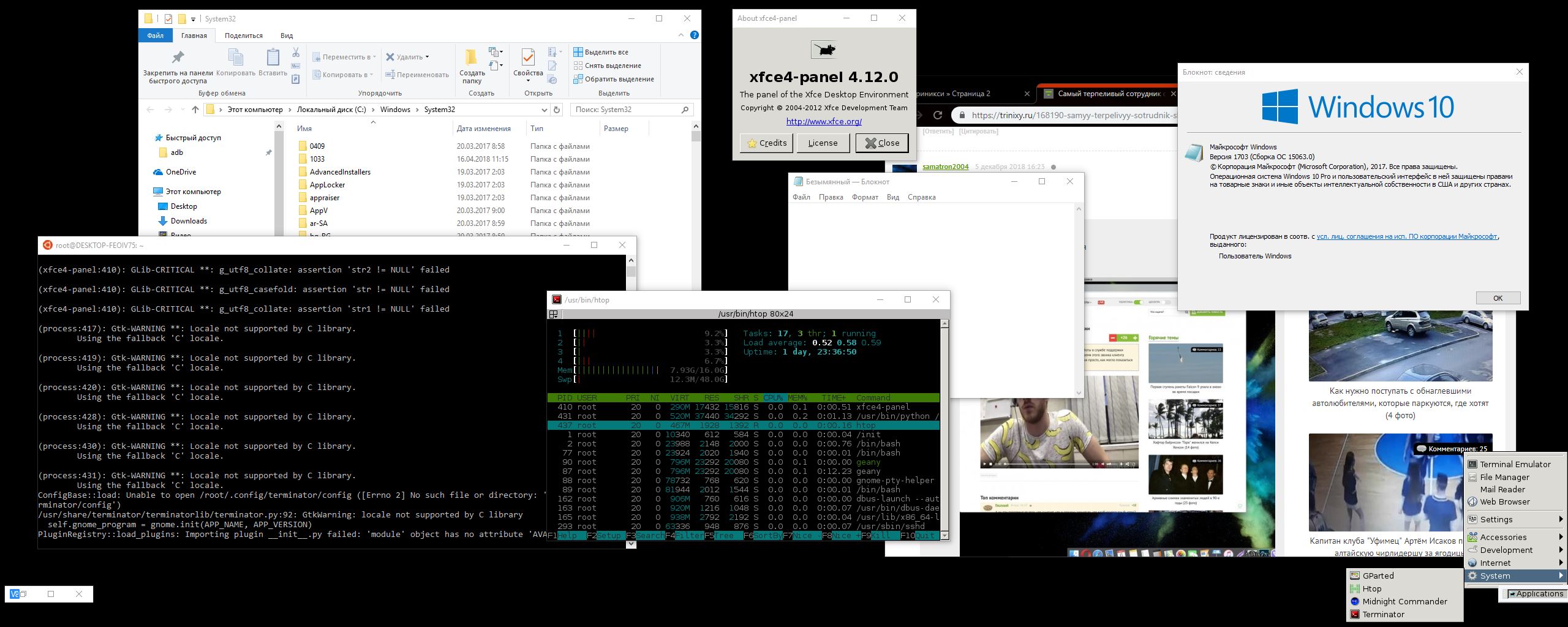Open Explorer help question mark icon
The width and height of the screenshot is (1568, 627).
point(694,36)
